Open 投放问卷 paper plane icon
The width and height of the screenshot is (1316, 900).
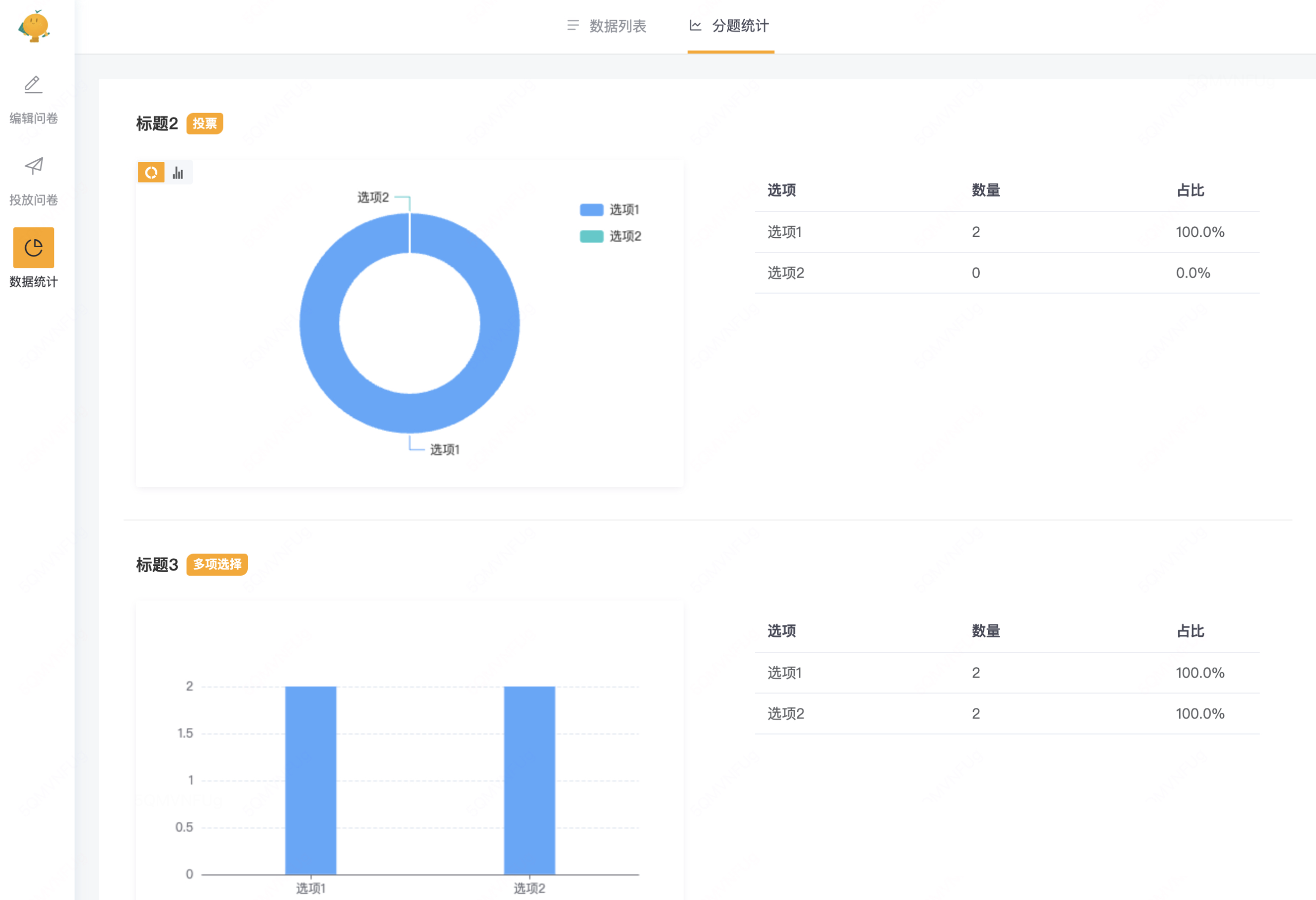pos(33,166)
